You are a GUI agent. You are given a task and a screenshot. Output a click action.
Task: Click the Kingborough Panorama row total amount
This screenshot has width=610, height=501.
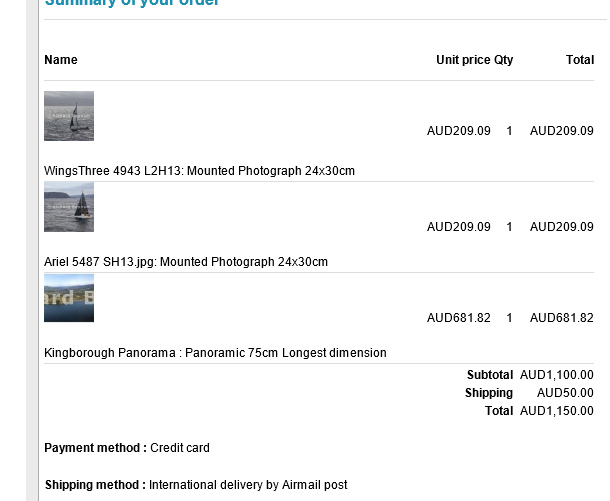[561, 318]
